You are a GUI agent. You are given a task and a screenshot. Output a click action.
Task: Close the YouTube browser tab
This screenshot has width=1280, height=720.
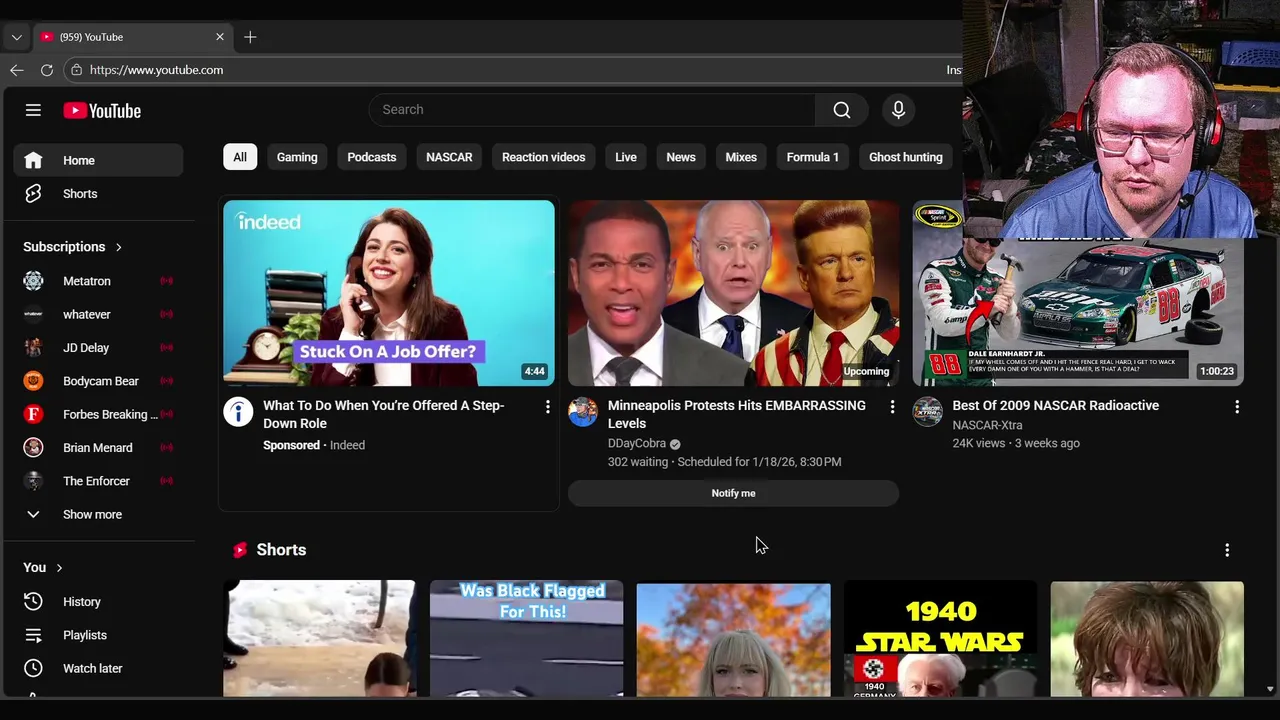coord(220,37)
